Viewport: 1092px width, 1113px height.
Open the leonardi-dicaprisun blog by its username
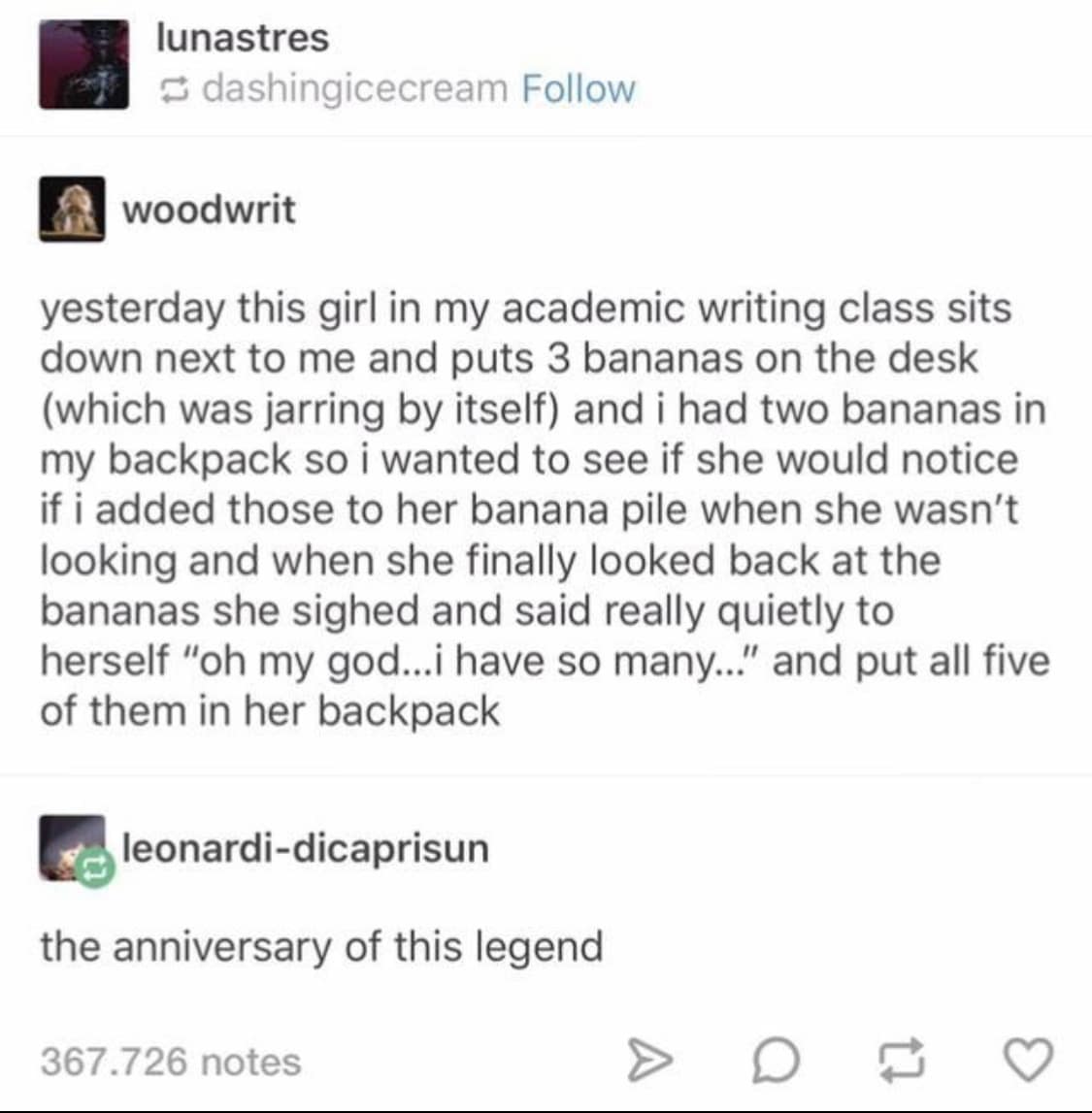[306, 848]
